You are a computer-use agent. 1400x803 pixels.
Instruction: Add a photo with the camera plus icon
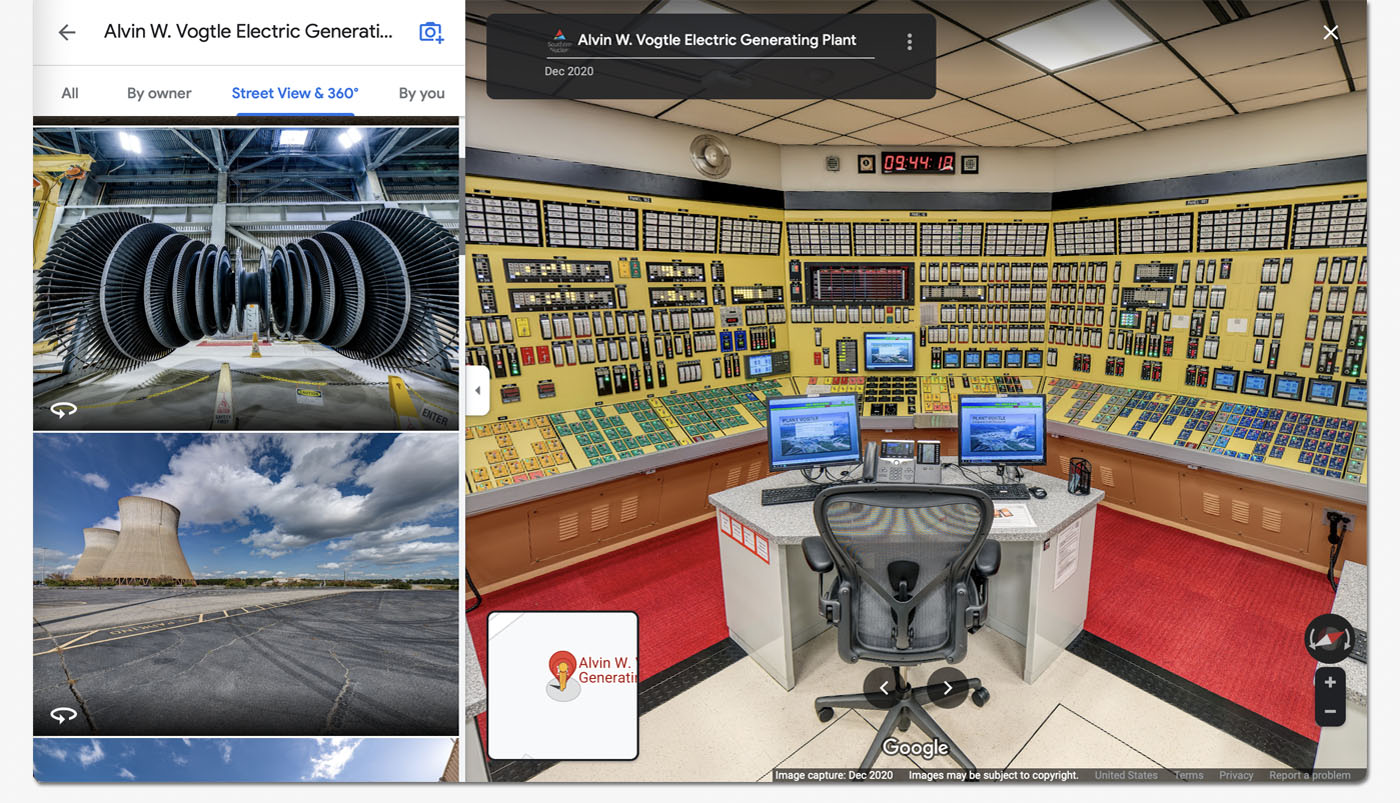431,32
